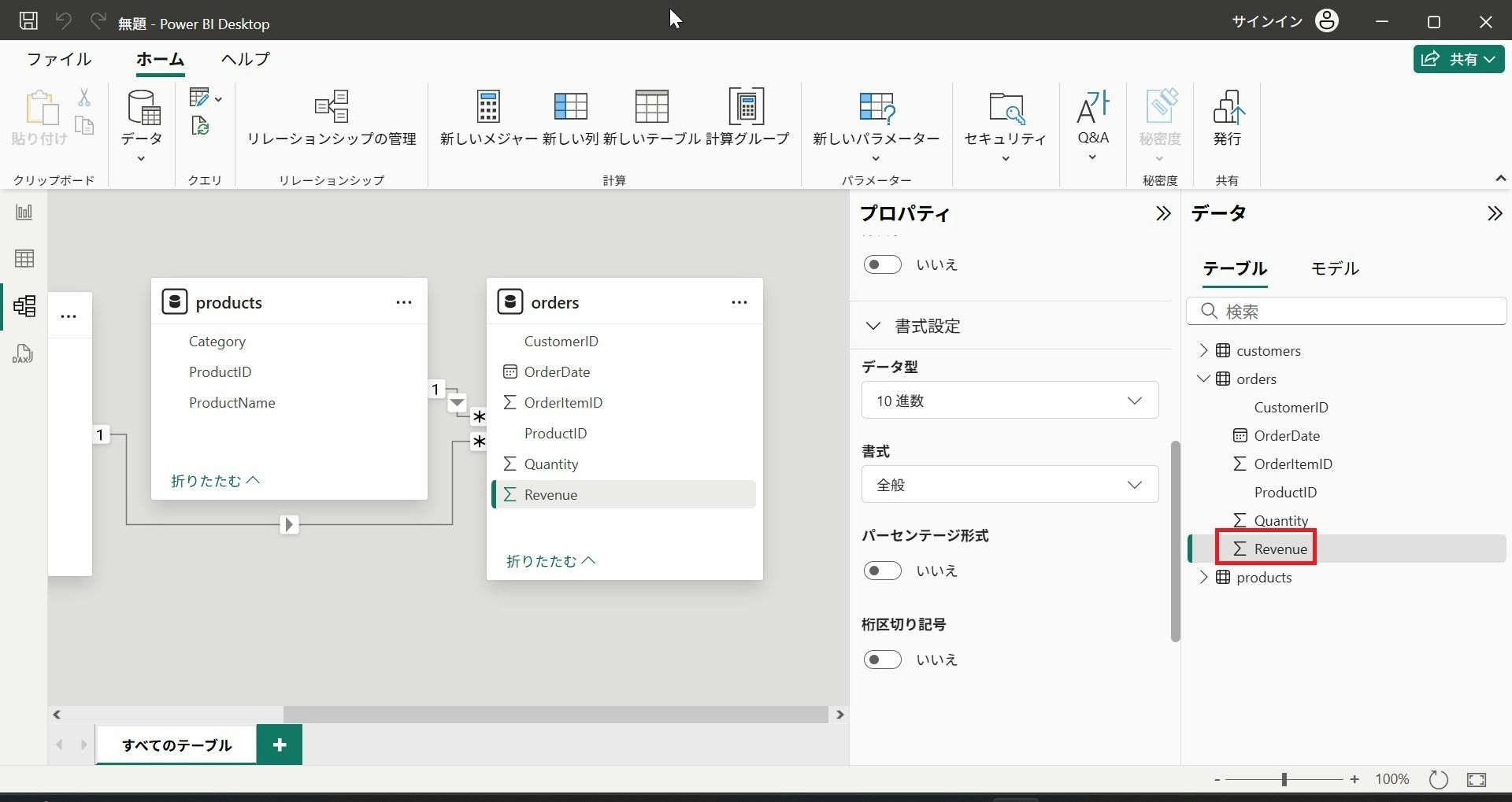
Task: Open orders table more options menu
Action: pyautogui.click(x=739, y=302)
